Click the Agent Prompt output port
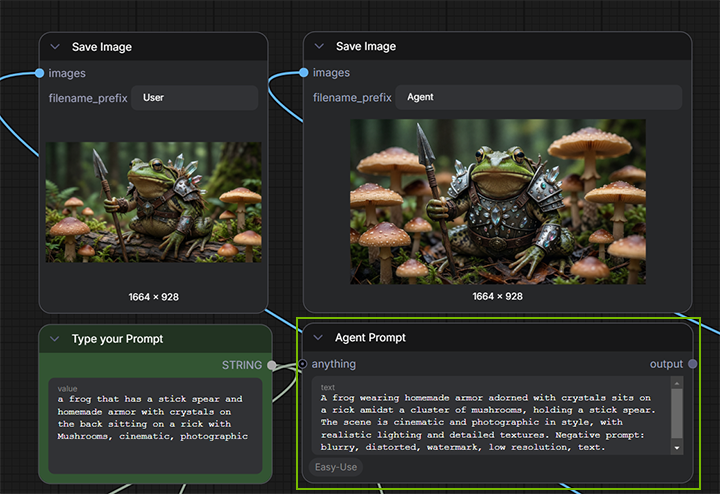 click(692, 364)
